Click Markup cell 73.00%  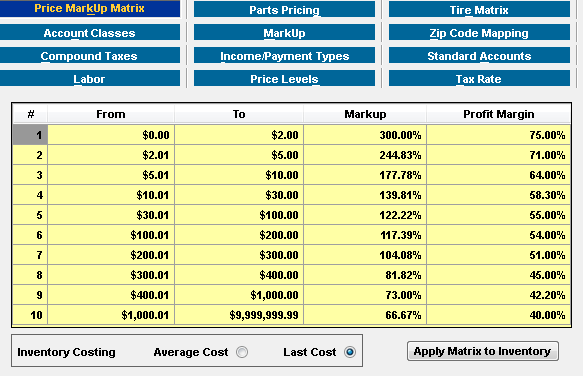(365, 295)
